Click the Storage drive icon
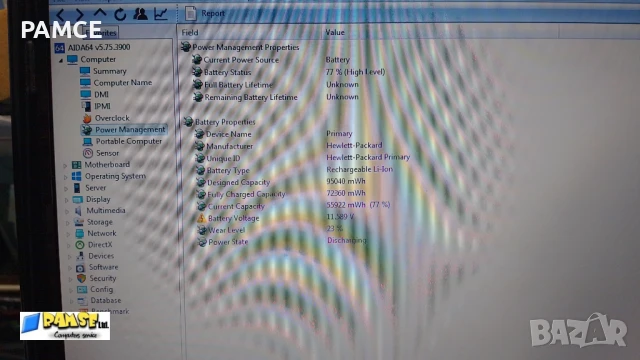Viewport: 640px width, 360px height. pos(79,222)
